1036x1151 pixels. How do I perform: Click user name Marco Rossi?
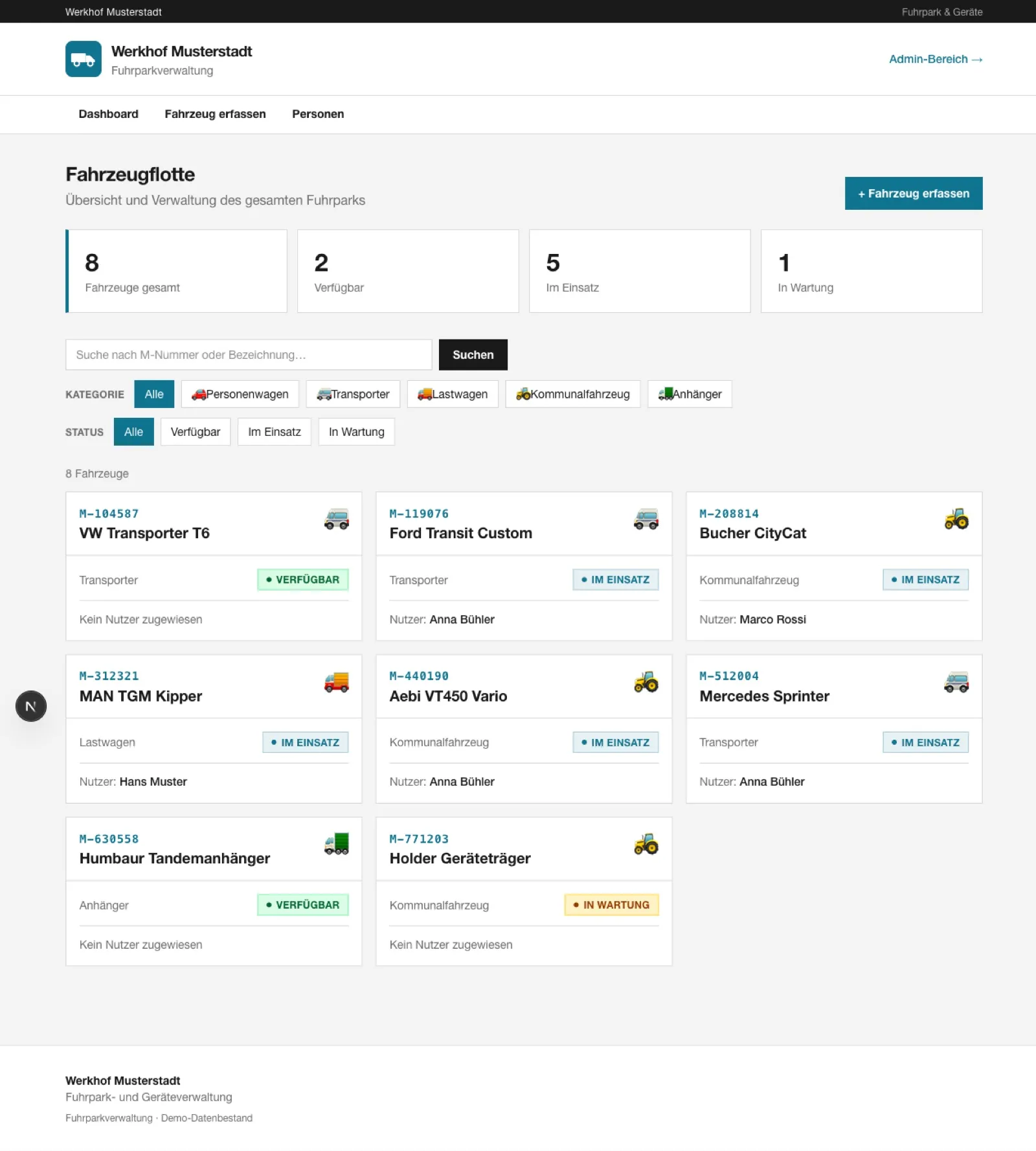tap(773, 620)
